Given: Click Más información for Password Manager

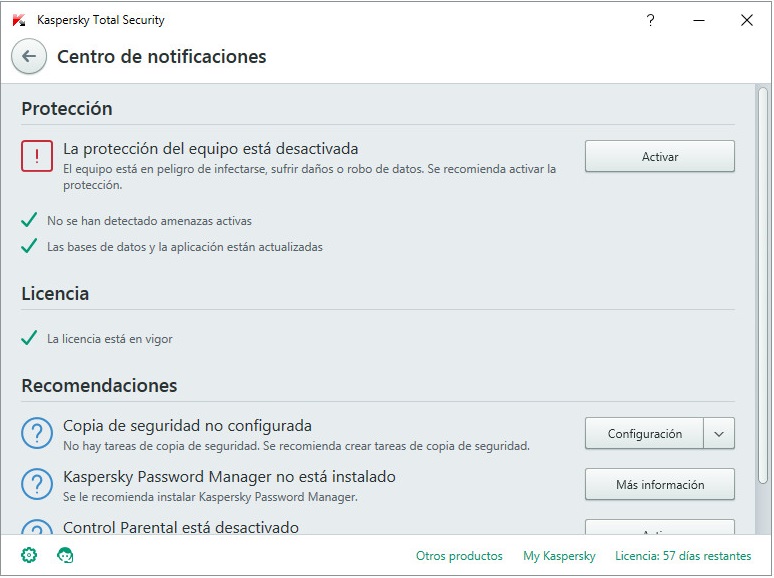Looking at the screenshot, I should click(x=659, y=484).
